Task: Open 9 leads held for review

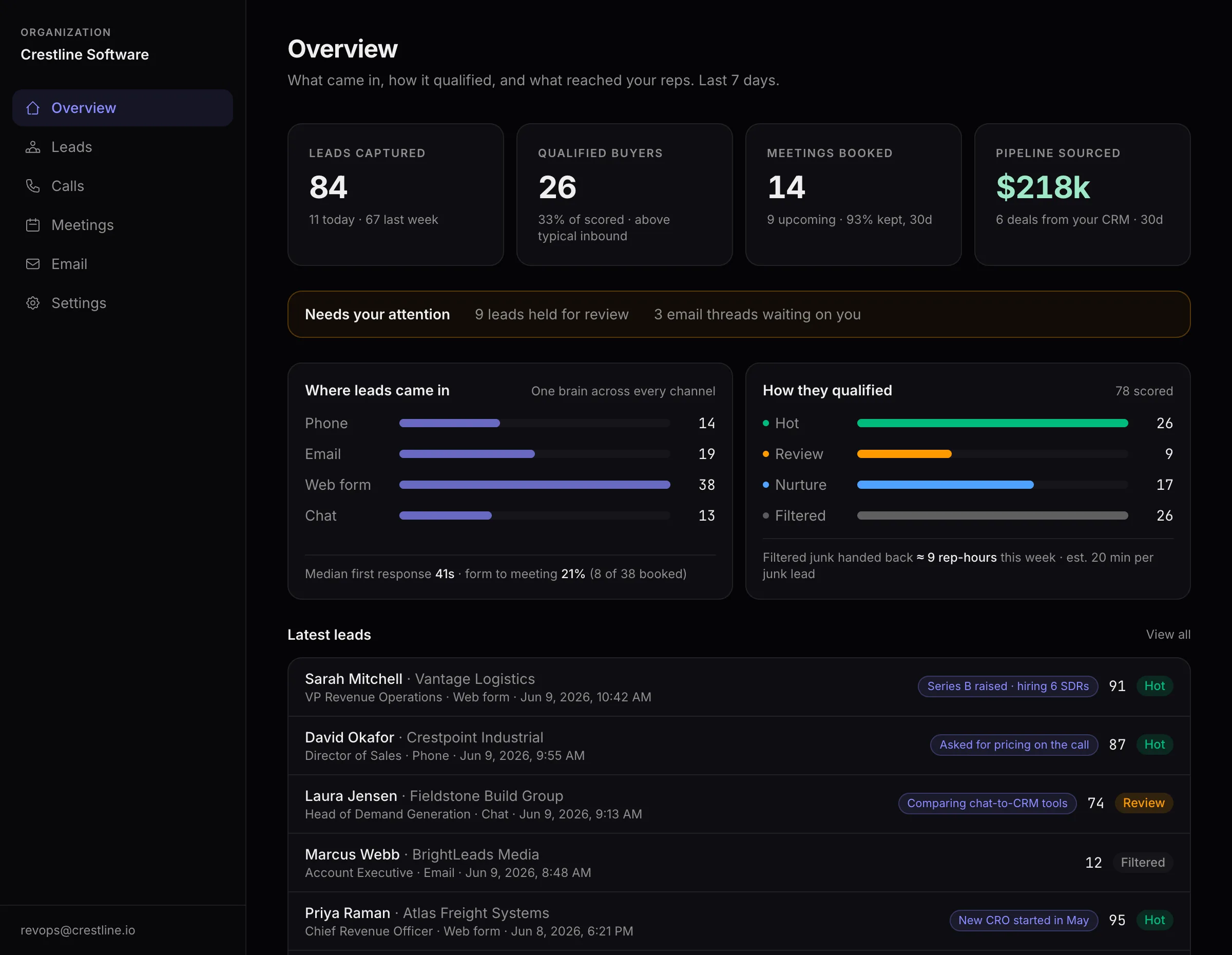Action: [x=551, y=314]
